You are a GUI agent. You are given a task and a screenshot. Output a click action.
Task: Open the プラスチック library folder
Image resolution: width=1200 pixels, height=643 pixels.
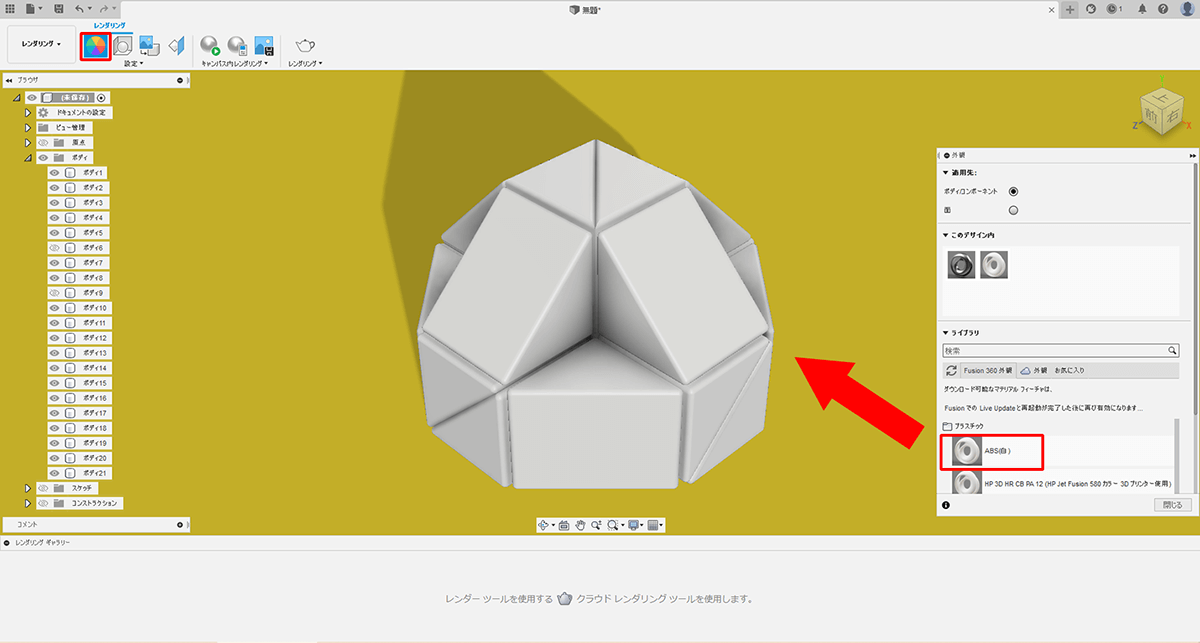point(964,426)
